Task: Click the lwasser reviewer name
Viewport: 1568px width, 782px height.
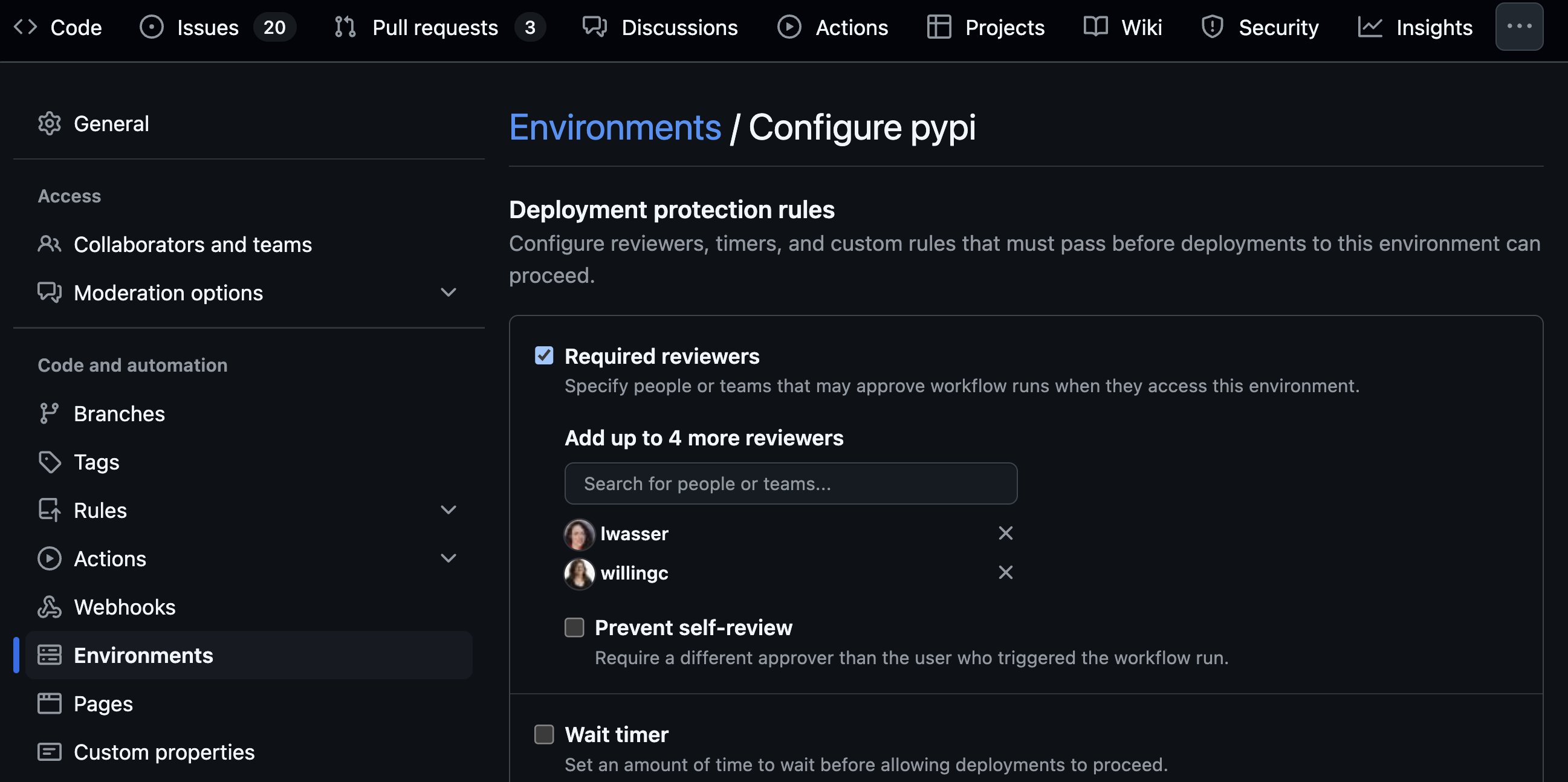Action: click(x=634, y=534)
